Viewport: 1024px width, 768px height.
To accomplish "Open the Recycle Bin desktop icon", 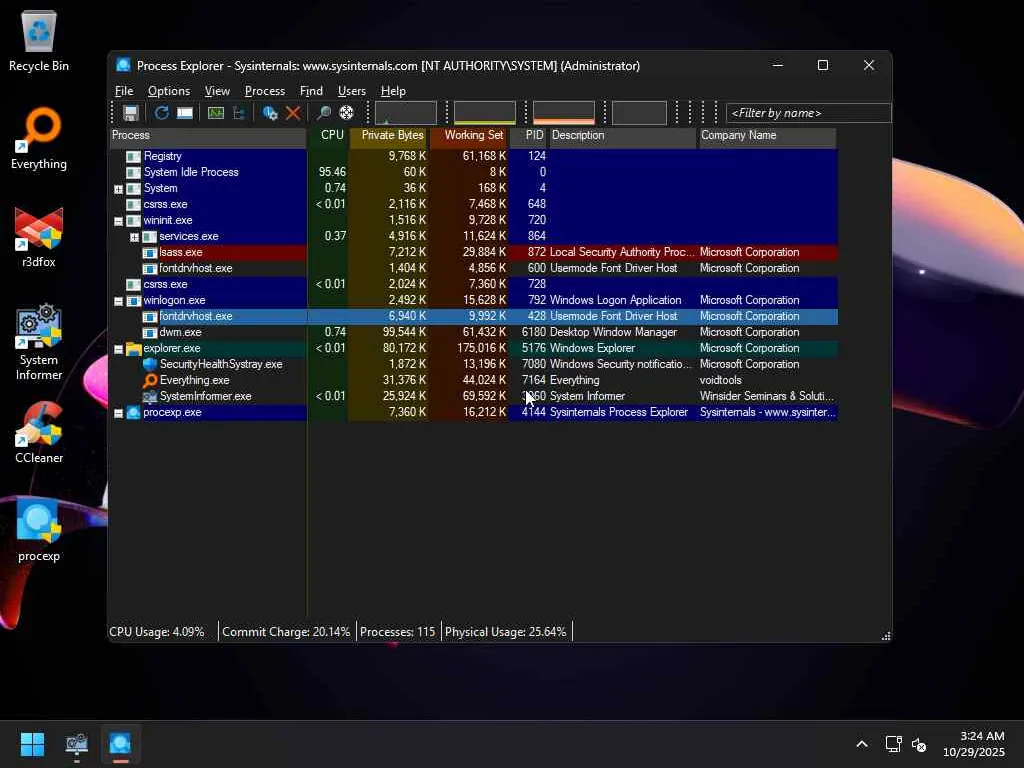I will coord(39,41).
